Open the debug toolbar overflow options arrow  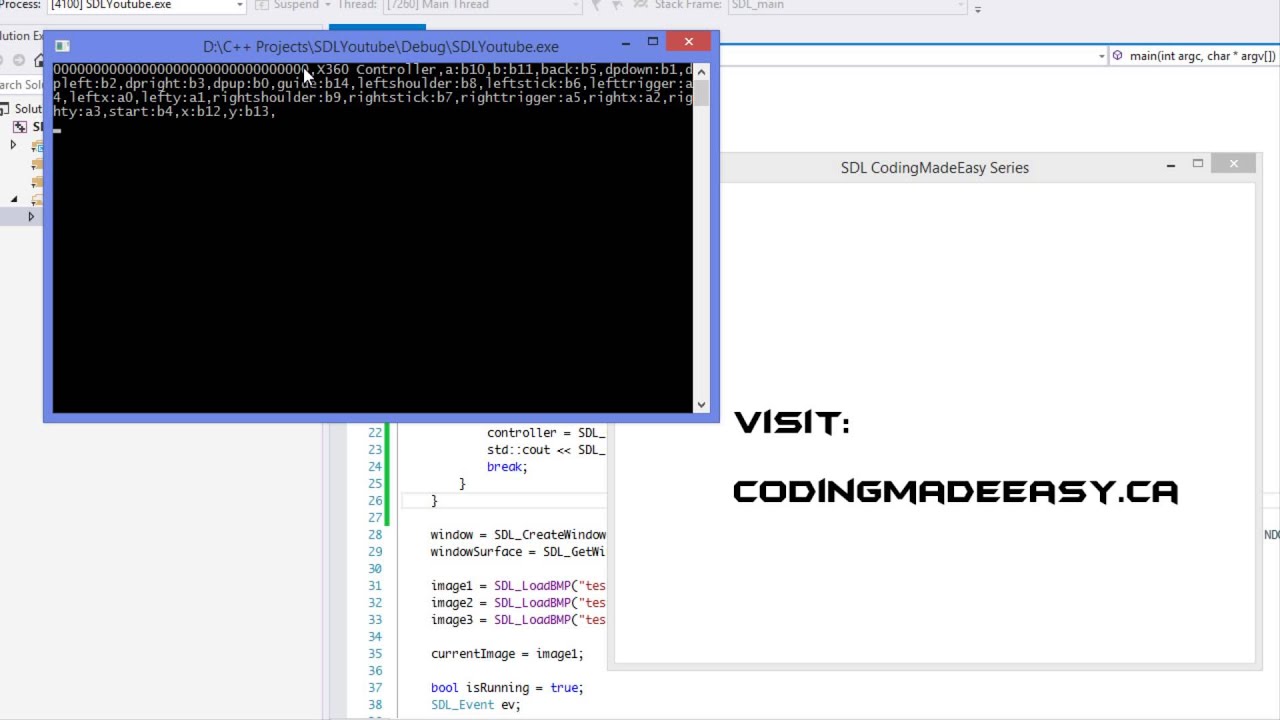pos(977,9)
